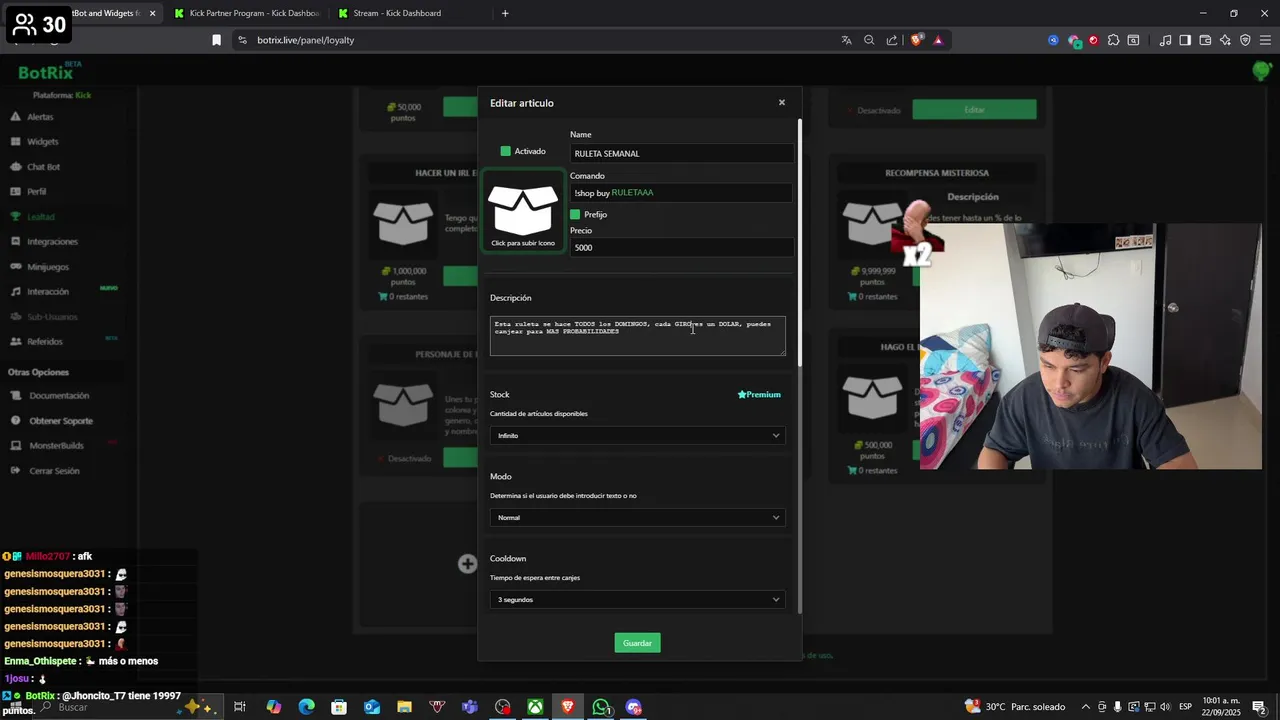This screenshot has height=720, width=1280.
Task: Click the share page icon
Action: [x=892, y=40]
